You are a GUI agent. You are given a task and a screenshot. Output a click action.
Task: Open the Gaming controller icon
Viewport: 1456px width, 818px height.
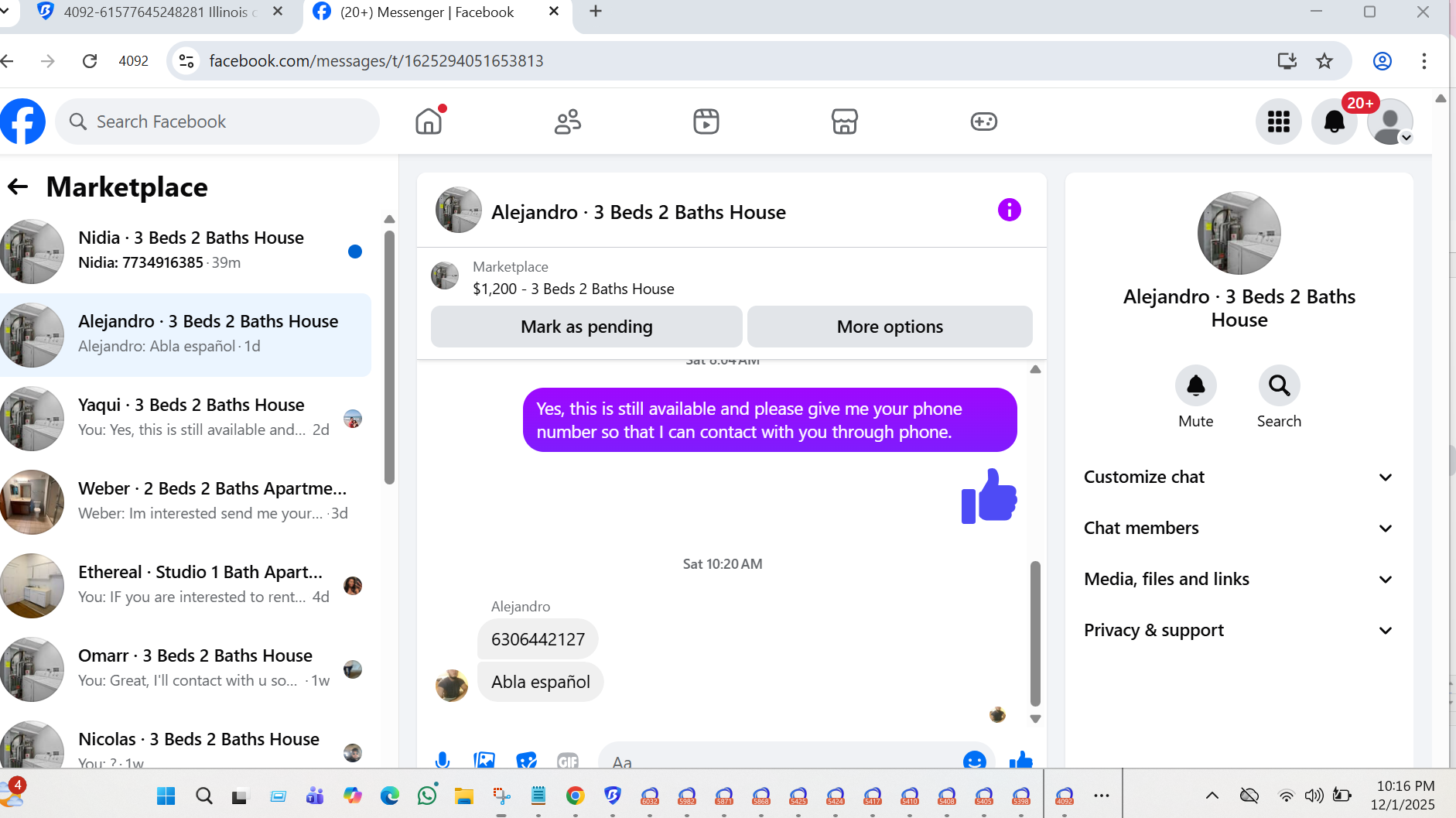[x=984, y=122]
